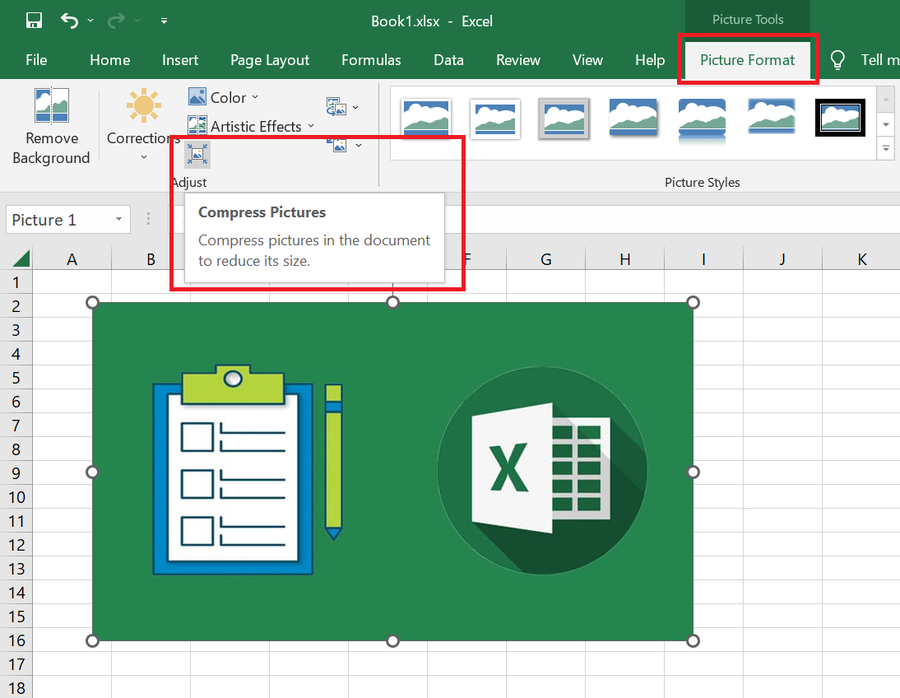
Task: Open the View tab
Action: coord(587,60)
